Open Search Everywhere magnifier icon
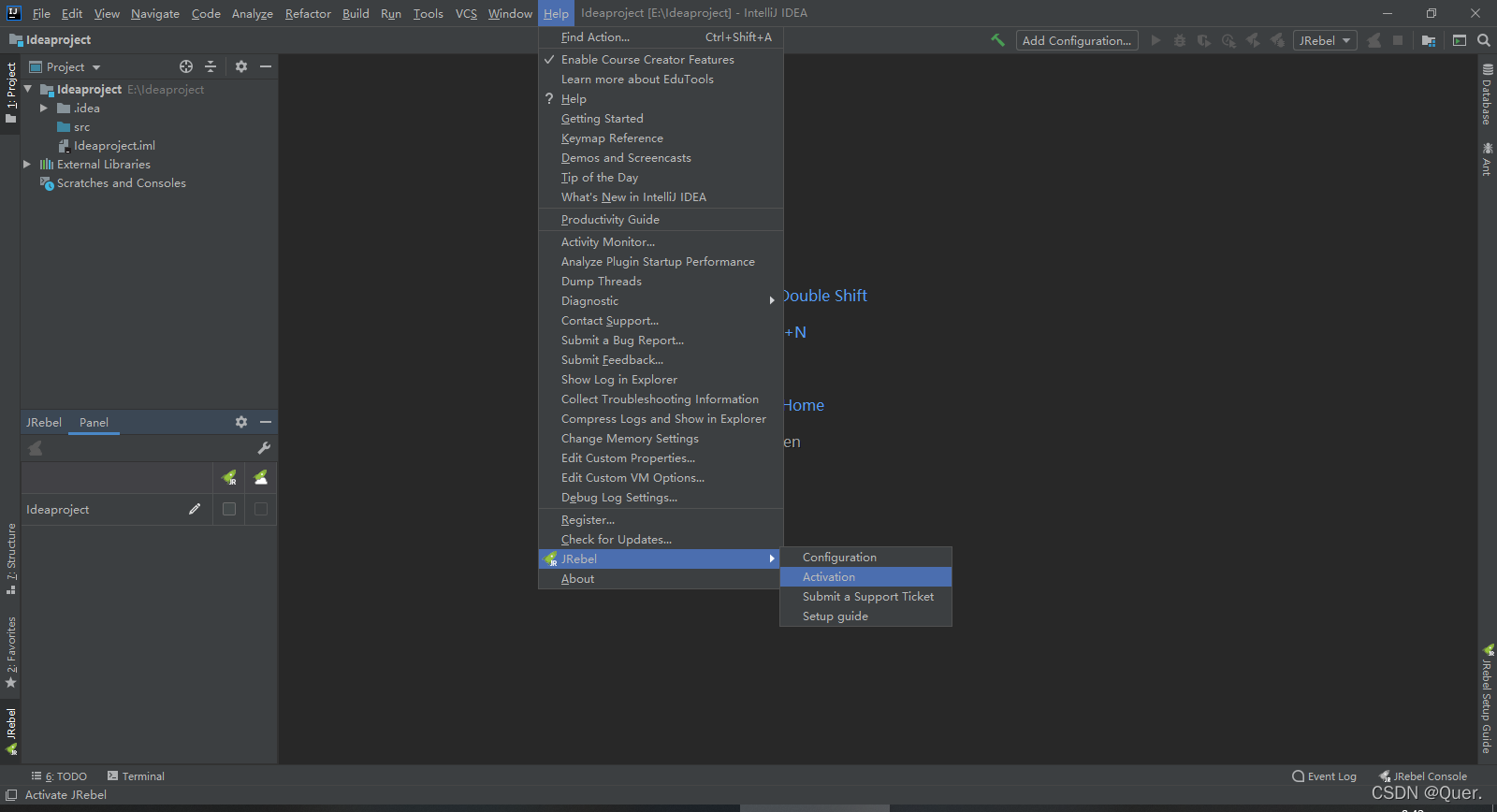1497x812 pixels. pos(1484,40)
